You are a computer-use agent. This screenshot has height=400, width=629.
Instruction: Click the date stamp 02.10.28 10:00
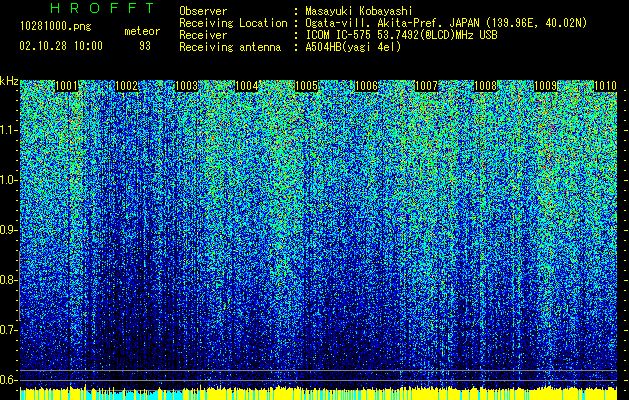pos(61,46)
